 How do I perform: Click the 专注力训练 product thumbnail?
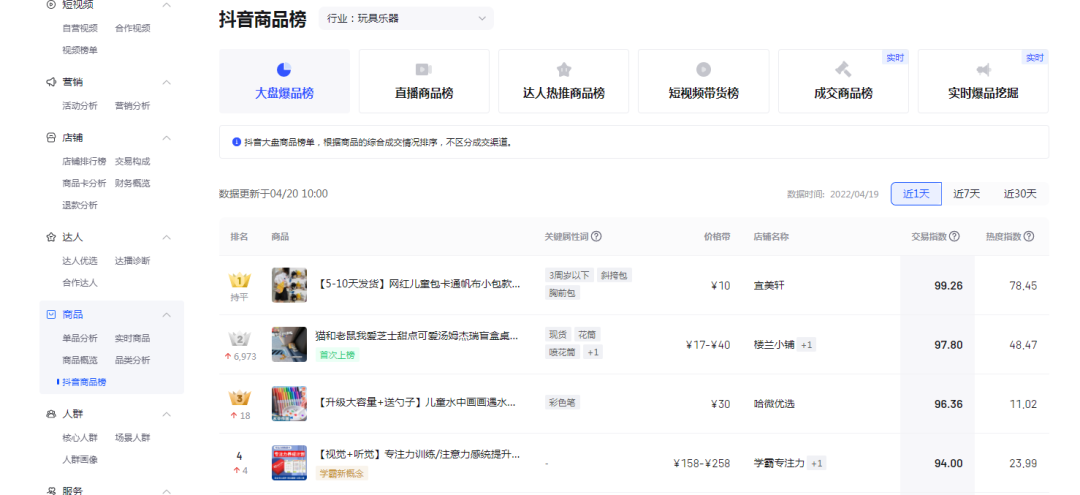(289, 463)
